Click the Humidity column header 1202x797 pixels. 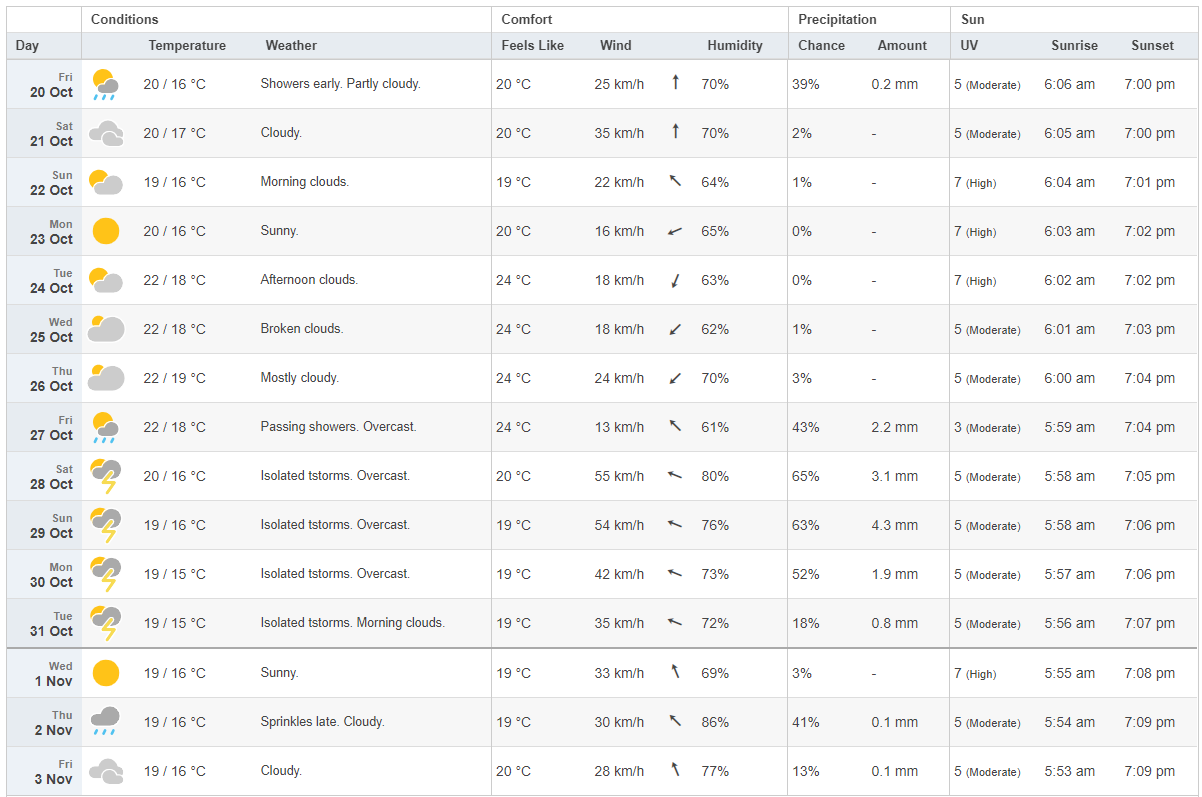click(734, 46)
